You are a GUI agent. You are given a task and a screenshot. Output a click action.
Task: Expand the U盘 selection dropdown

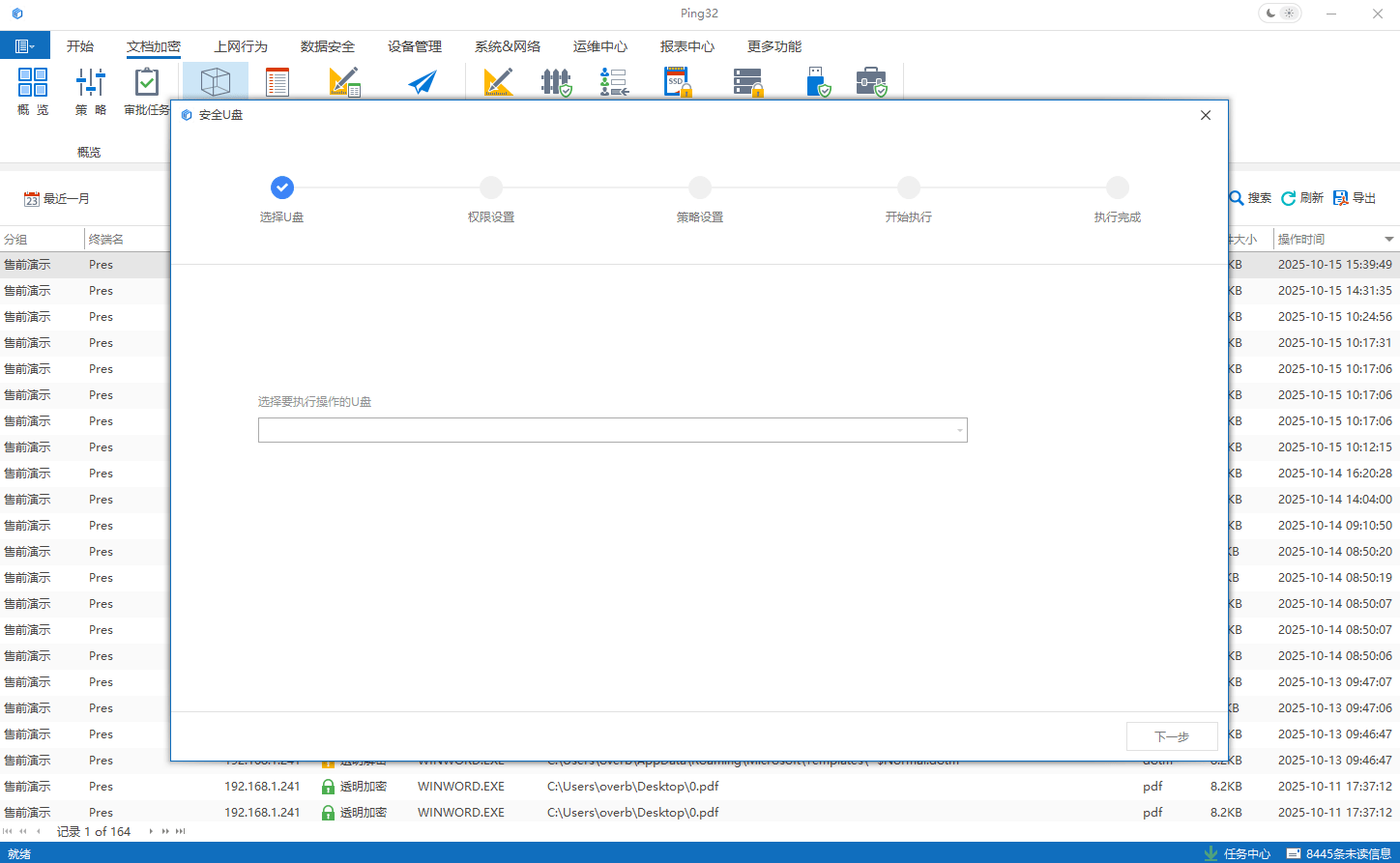coord(959,431)
